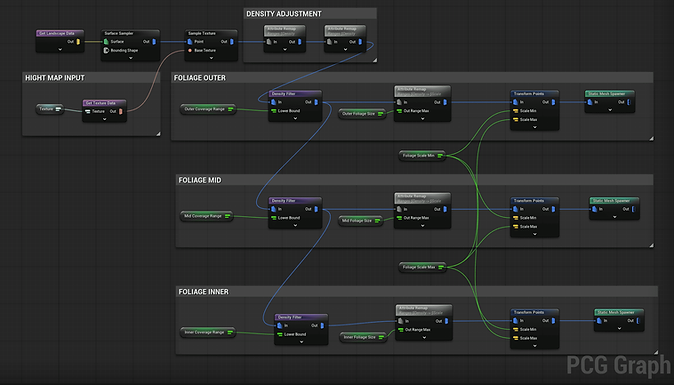This screenshot has height=385, width=674.
Task: Select the Foliage Scale Max parameter node
Action: [422, 267]
